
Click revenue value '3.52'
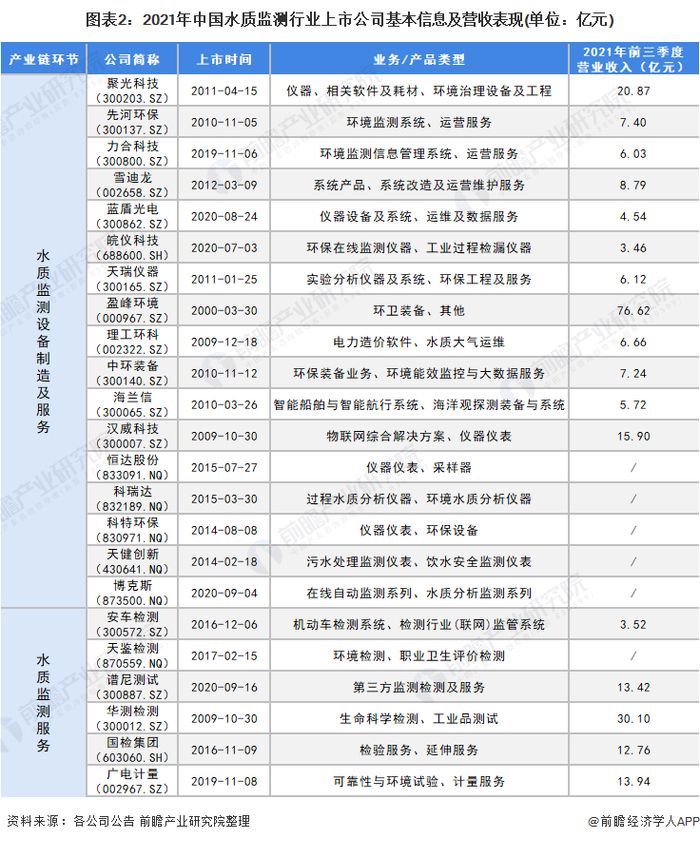pyautogui.click(x=633, y=625)
